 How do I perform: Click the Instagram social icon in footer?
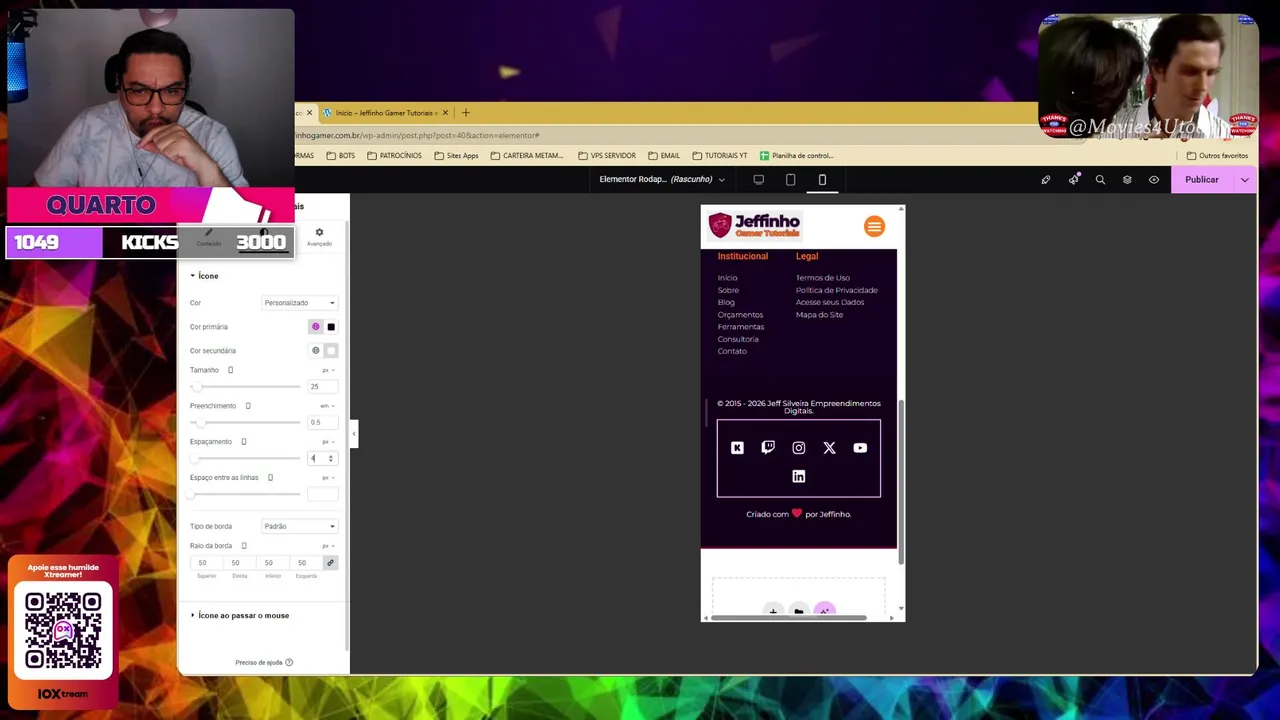[799, 448]
